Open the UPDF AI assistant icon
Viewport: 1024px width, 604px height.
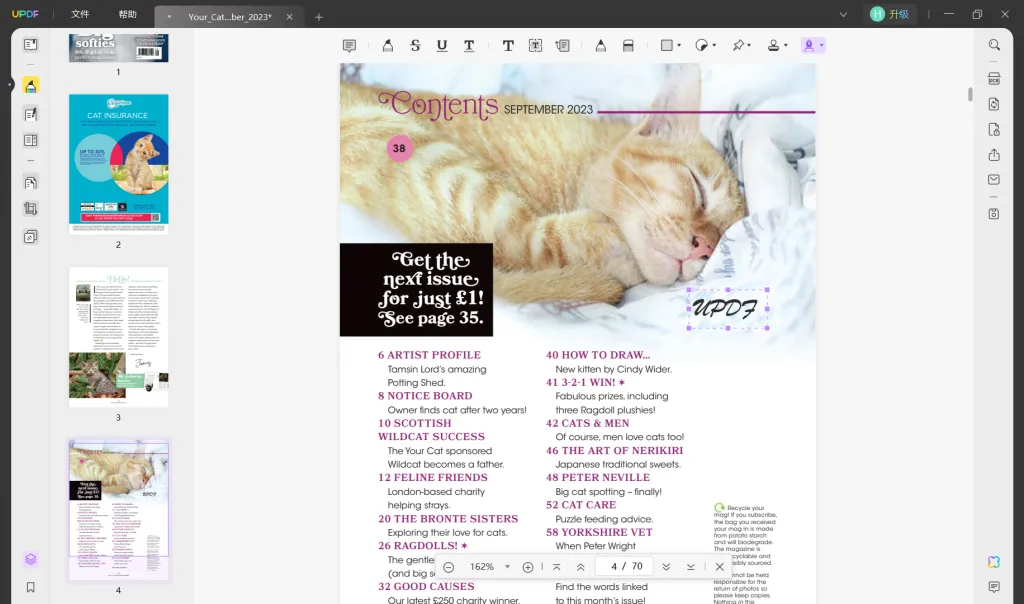[994, 562]
